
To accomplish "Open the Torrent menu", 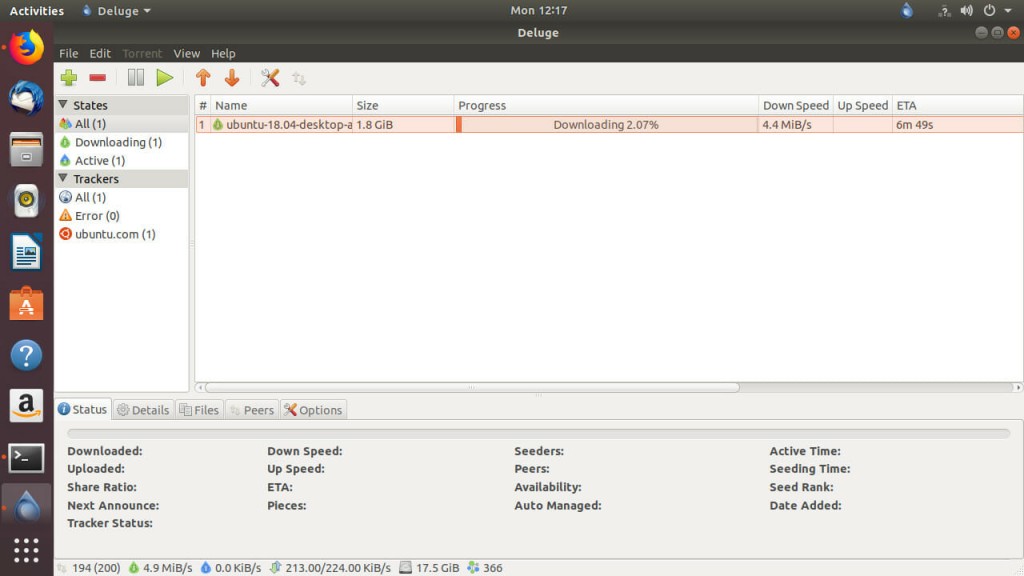I will [x=142, y=54].
